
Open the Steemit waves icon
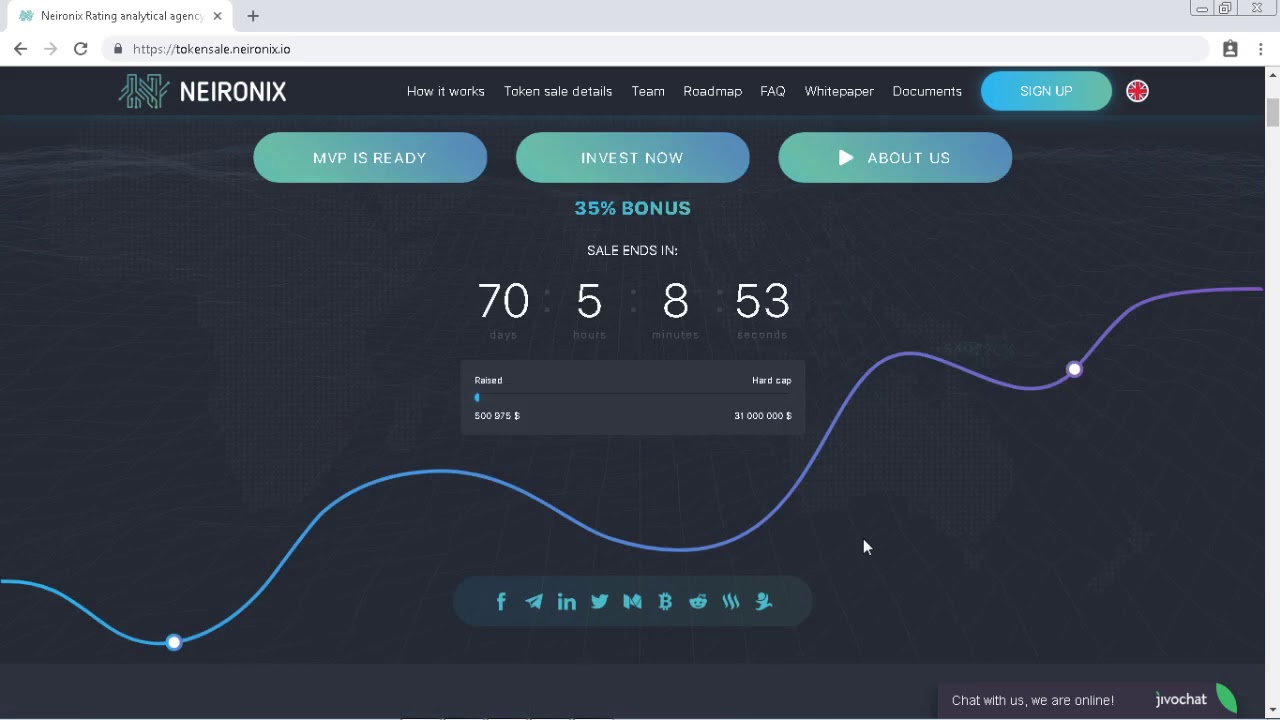(731, 601)
